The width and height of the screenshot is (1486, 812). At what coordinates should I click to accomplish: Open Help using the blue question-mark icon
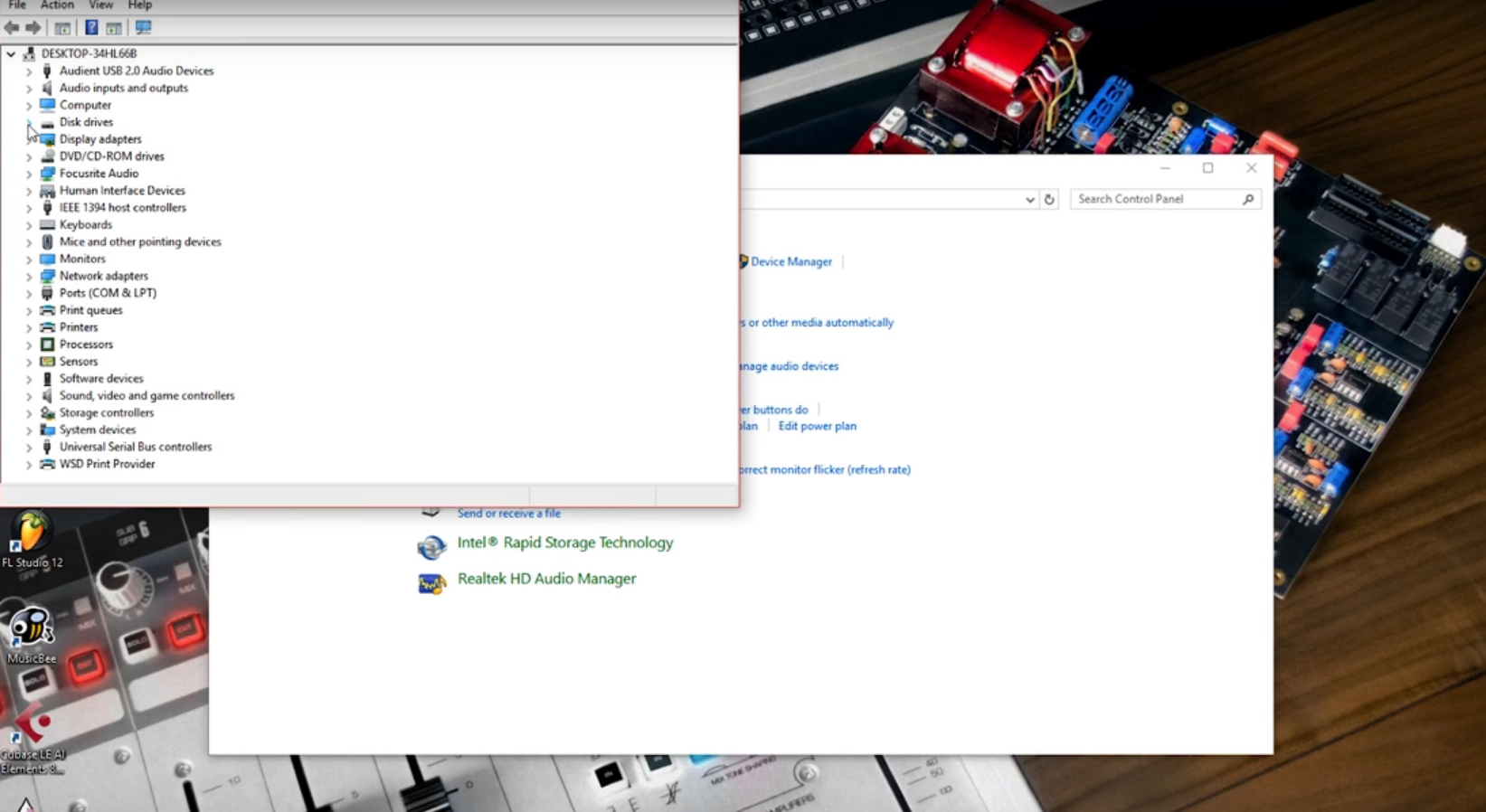point(91,28)
